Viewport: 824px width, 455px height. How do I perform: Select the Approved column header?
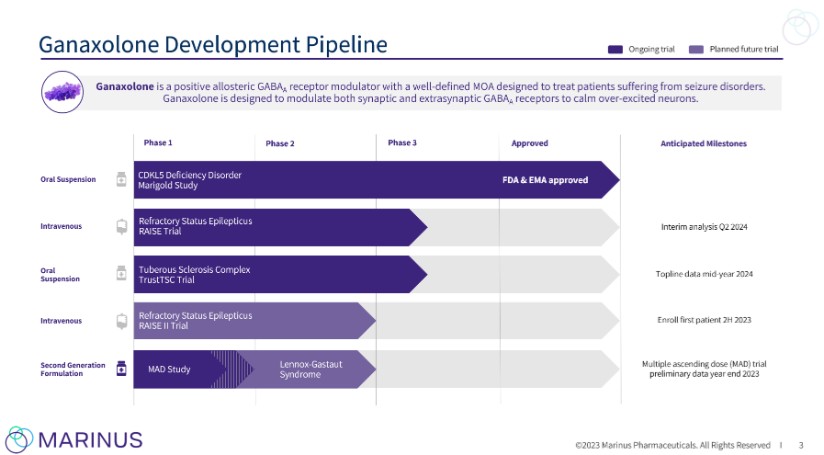click(529, 144)
